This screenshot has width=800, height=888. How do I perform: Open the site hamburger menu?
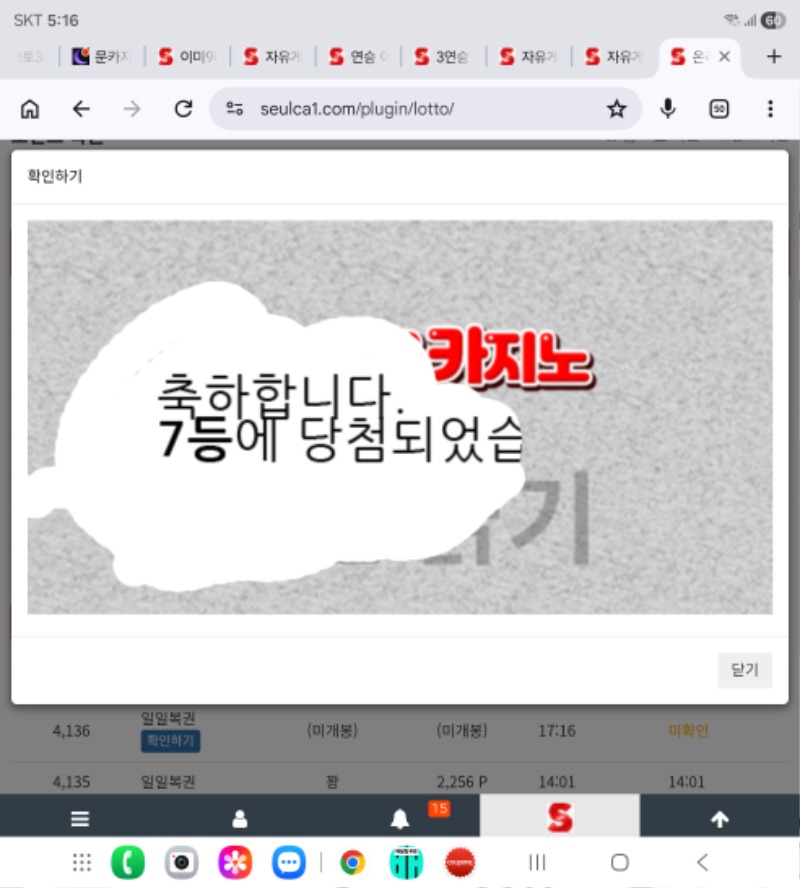(80, 819)
